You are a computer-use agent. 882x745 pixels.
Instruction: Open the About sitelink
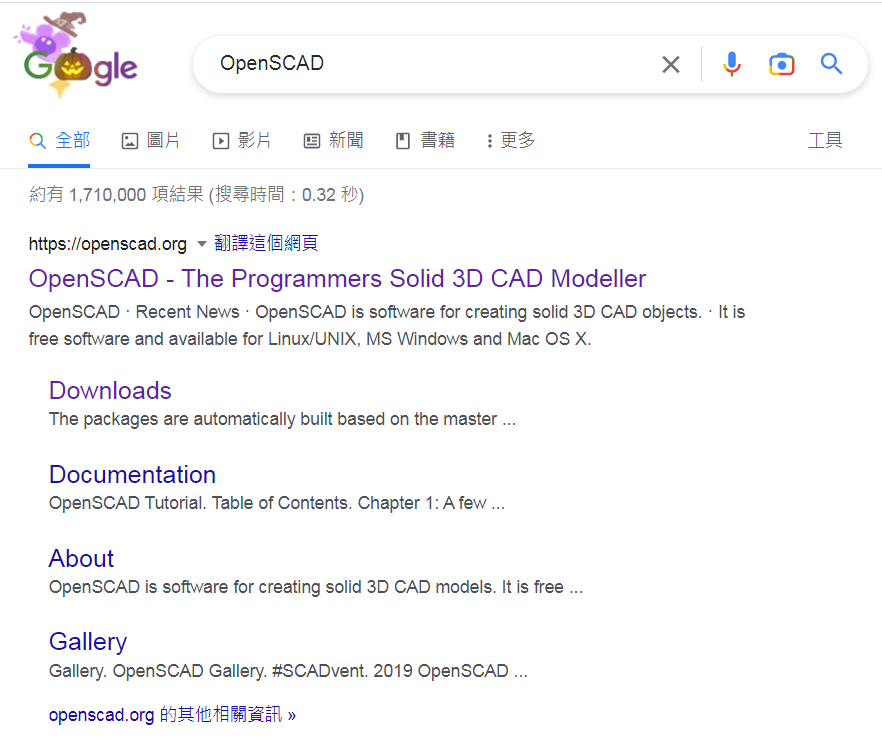82,558
